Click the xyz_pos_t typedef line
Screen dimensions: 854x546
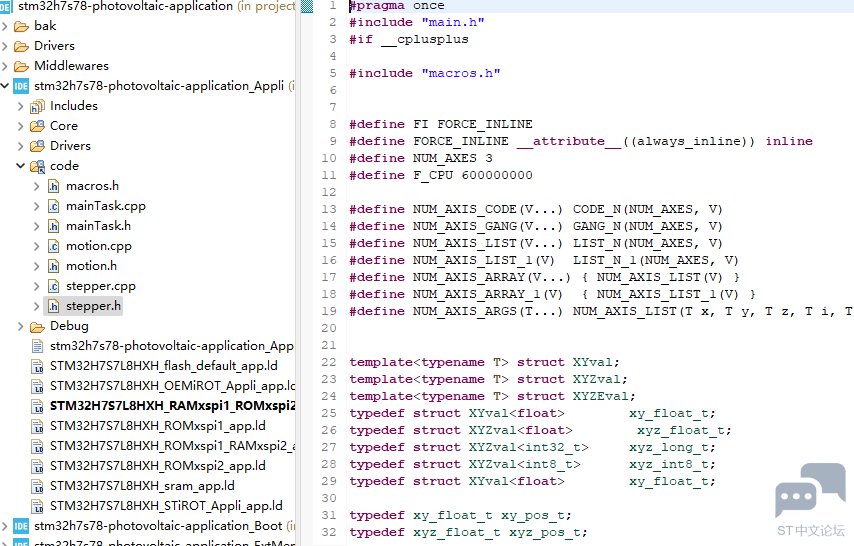468,533
